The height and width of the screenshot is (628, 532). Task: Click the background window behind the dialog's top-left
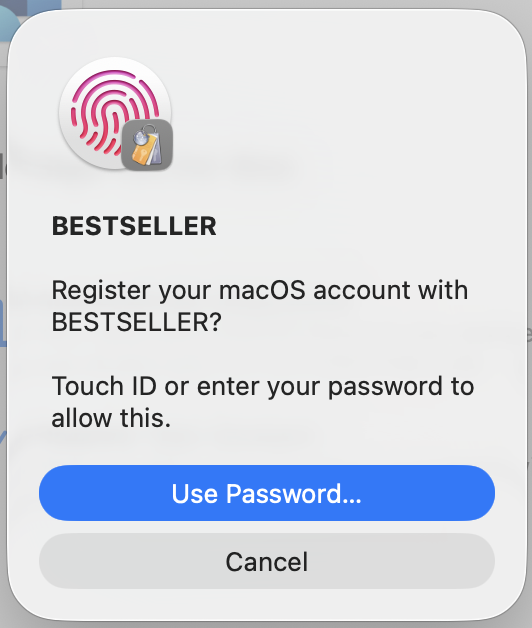click(24, 6)
